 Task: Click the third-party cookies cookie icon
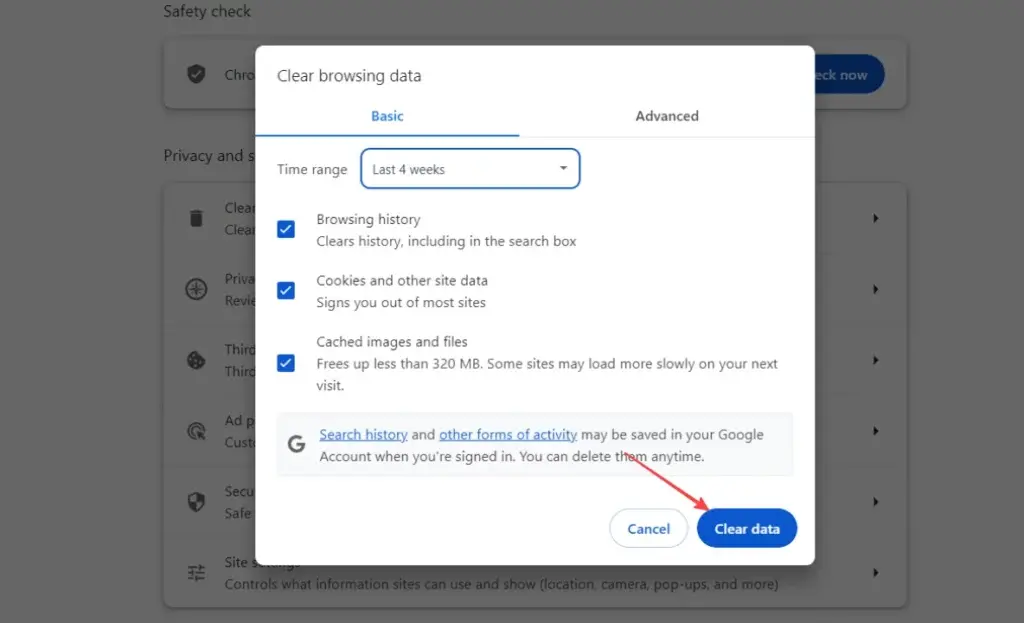[196, 360]
